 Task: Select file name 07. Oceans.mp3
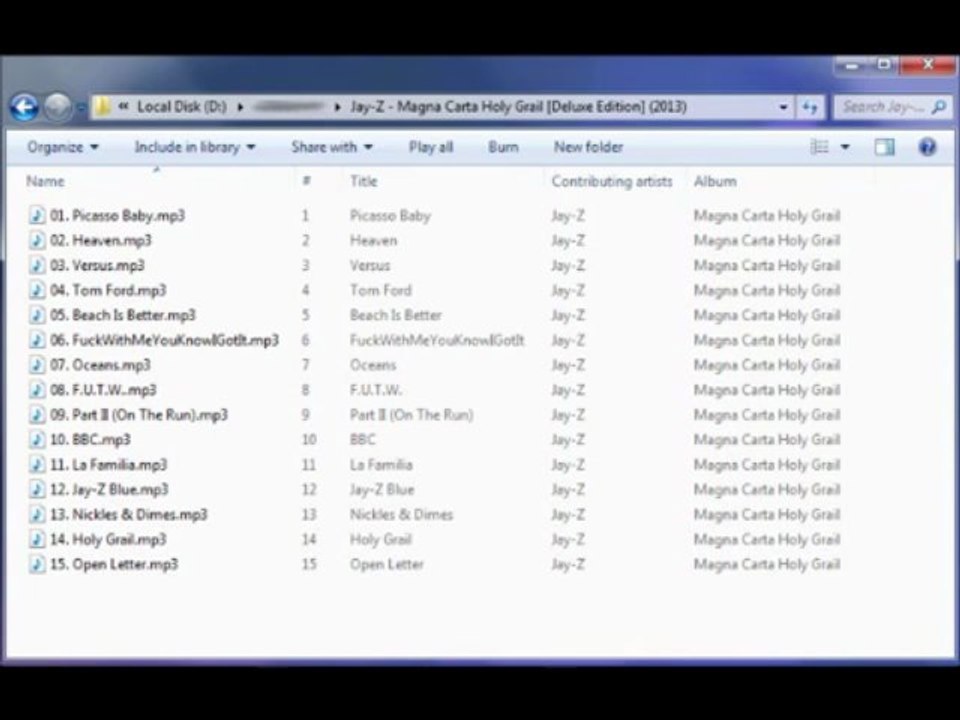click(x=100, y=365)
